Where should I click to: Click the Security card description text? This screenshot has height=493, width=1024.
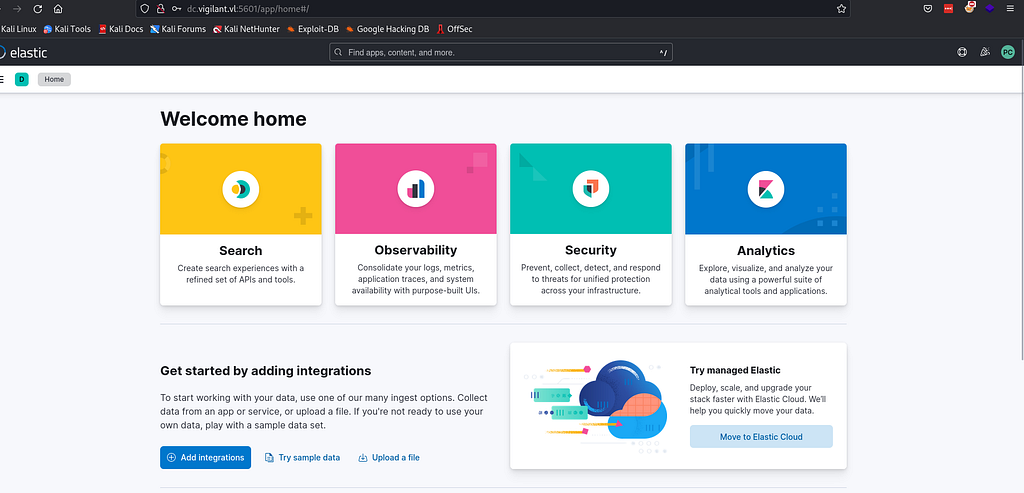pyautogui.click(x=591, y=279)
